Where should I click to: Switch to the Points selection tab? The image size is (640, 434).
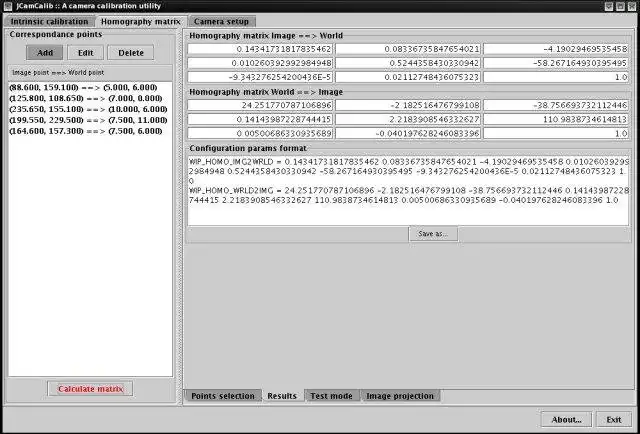pos(222,396)
